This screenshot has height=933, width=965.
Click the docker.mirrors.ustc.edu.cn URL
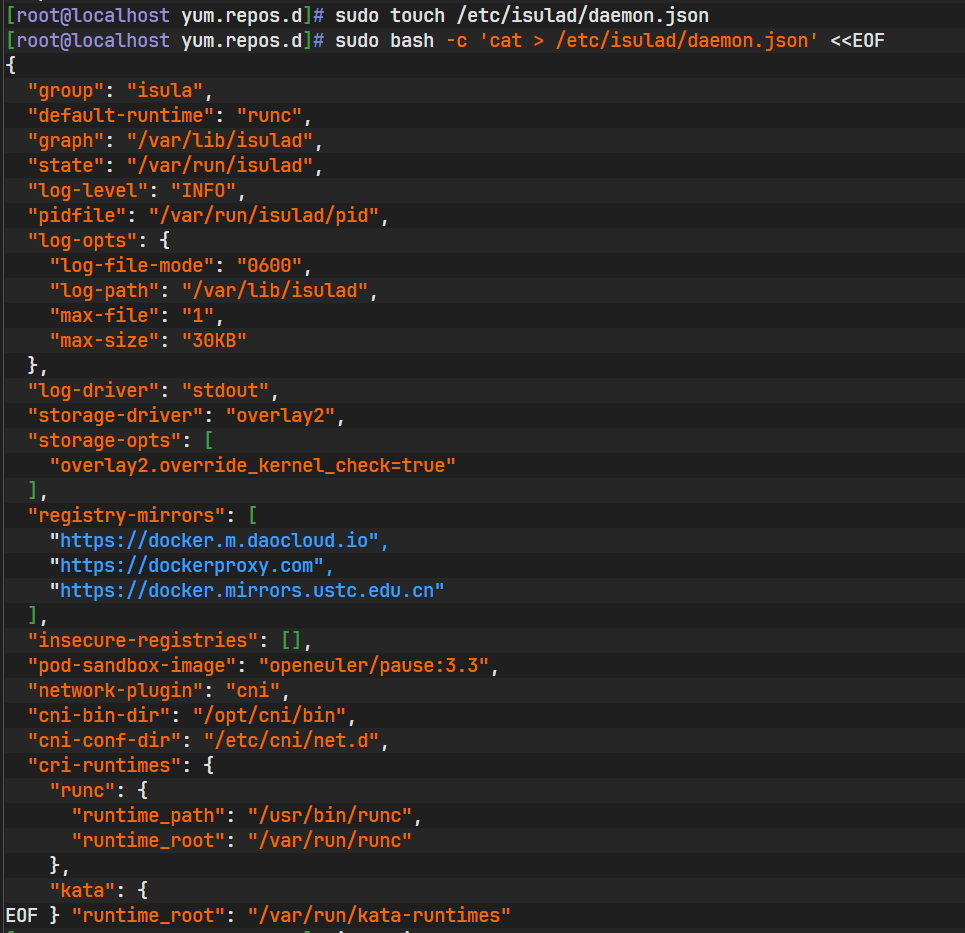pyautogui.click(x=247, y=590)
